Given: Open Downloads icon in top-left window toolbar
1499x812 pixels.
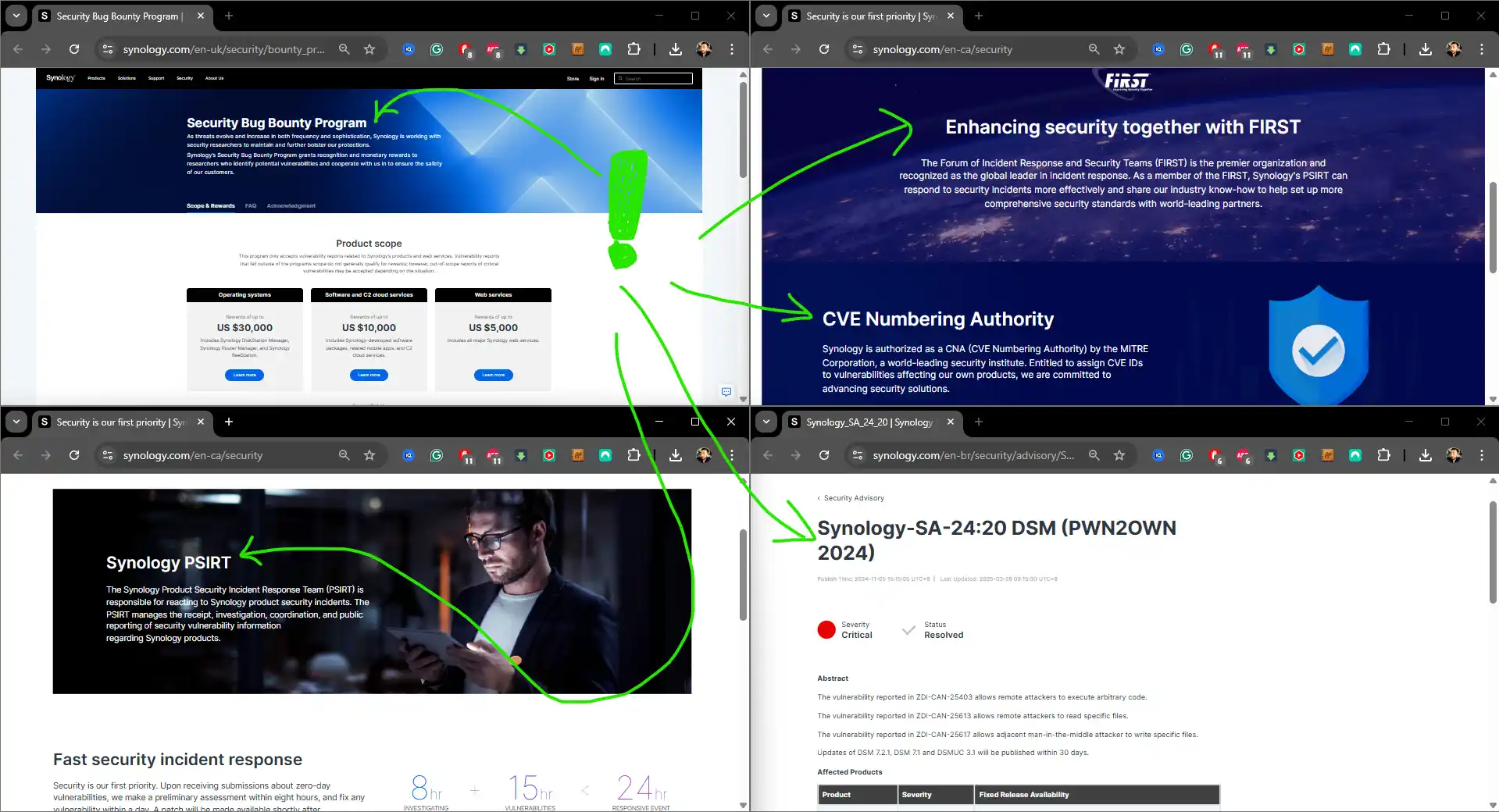Looking at the screenshot, I should [x=676, y=49].
